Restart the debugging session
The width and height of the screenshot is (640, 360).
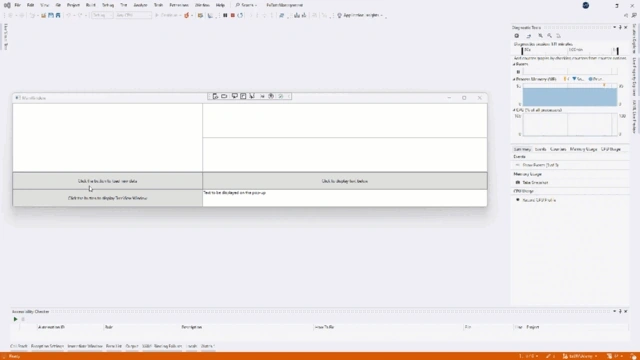pos(240,16)
